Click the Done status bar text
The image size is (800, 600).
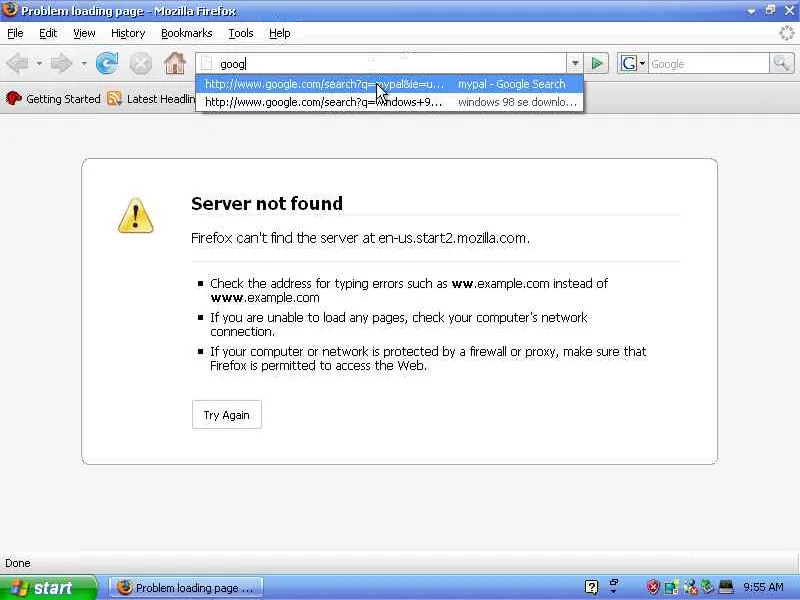[18, 563]
